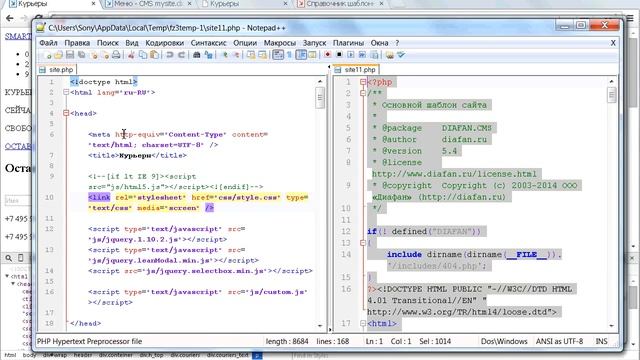Screen dimensions: 640x360
Task: Toggle mobile device mode icon in devtools
Action: (20, 258)
